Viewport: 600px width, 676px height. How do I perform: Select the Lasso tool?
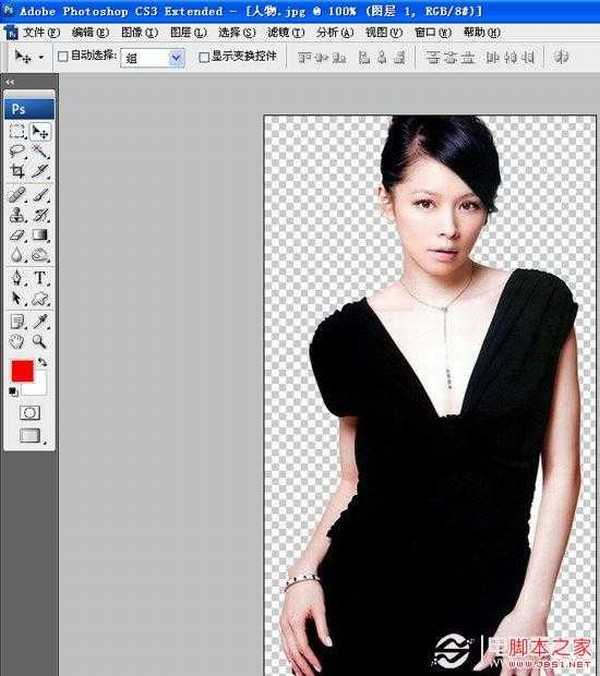tap(18, 151)
